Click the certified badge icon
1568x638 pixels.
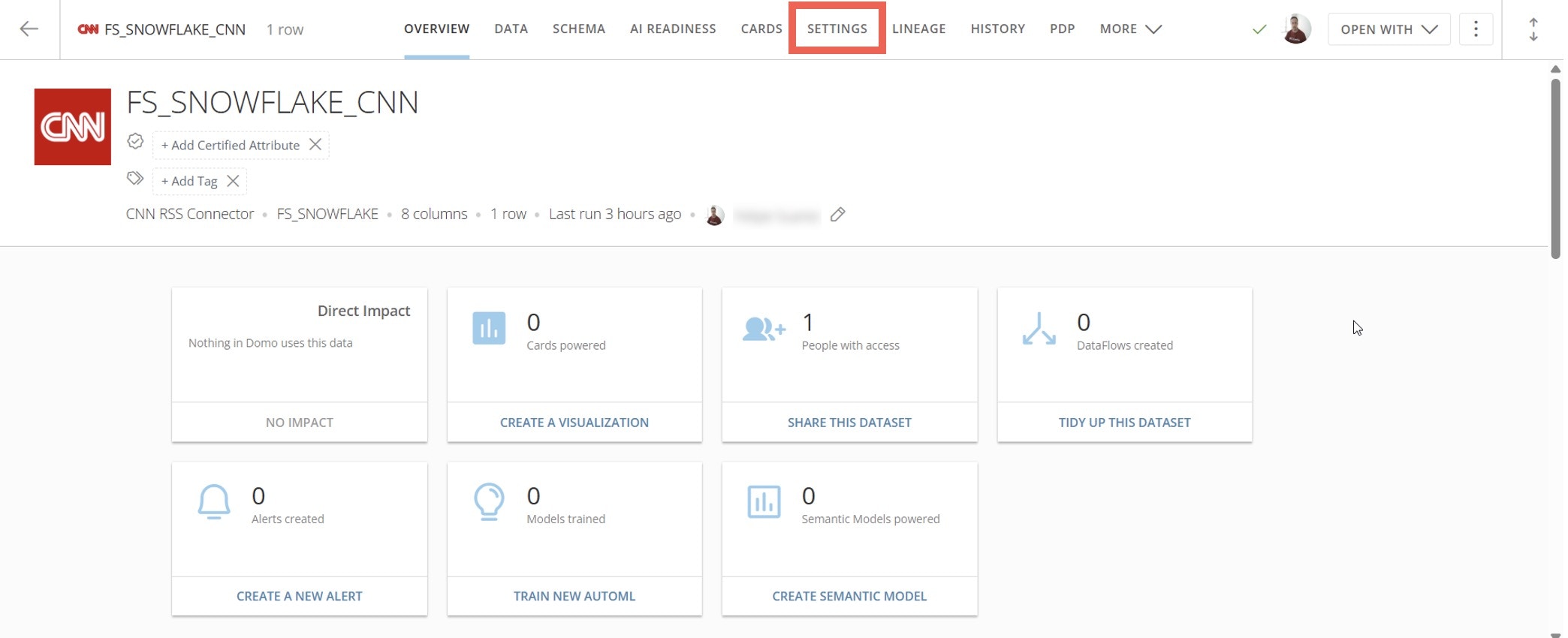(x=135, y=141)
